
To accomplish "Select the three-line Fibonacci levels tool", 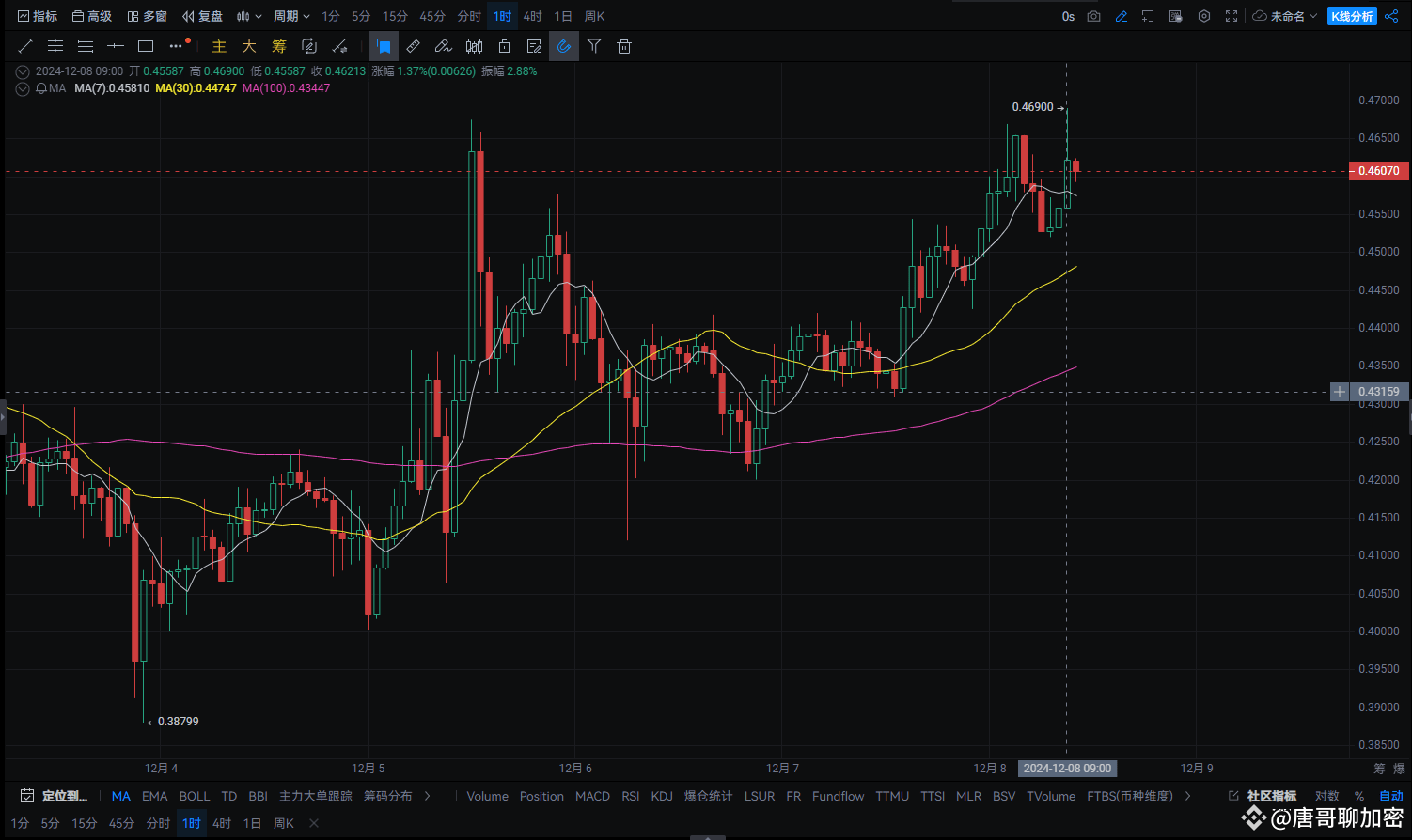I will click(x=86, y=46).
